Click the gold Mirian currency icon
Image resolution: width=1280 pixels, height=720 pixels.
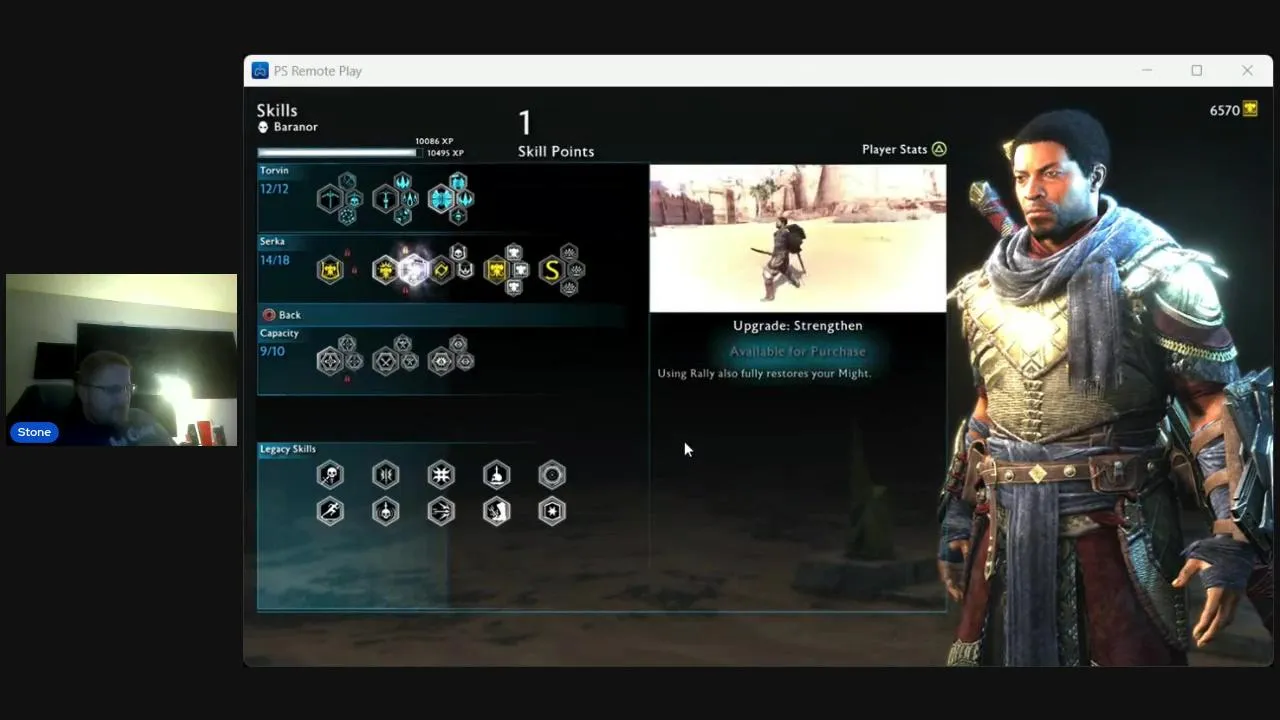(x=1250, y=109)
